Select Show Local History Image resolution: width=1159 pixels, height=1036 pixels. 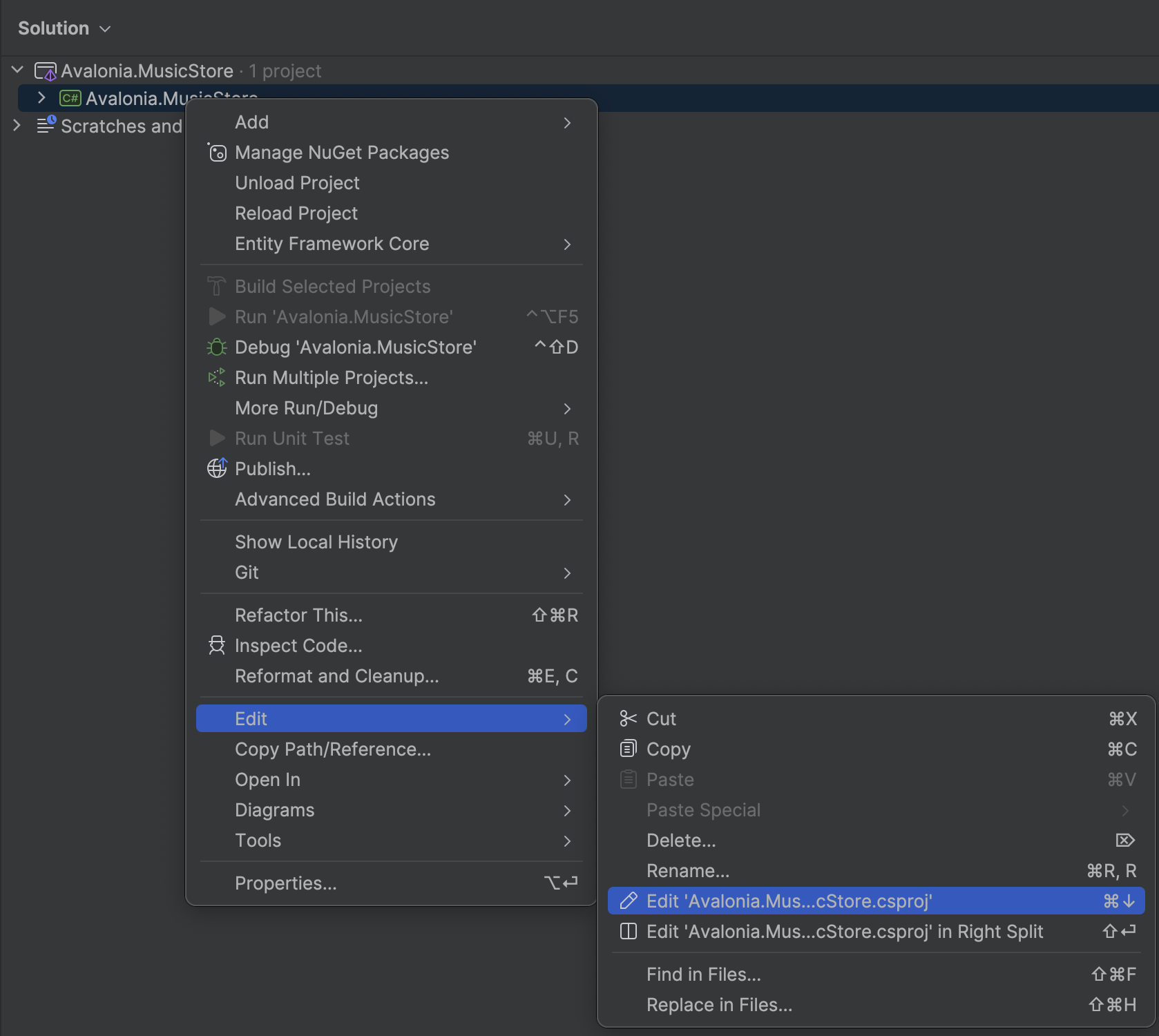coord(392,542)
